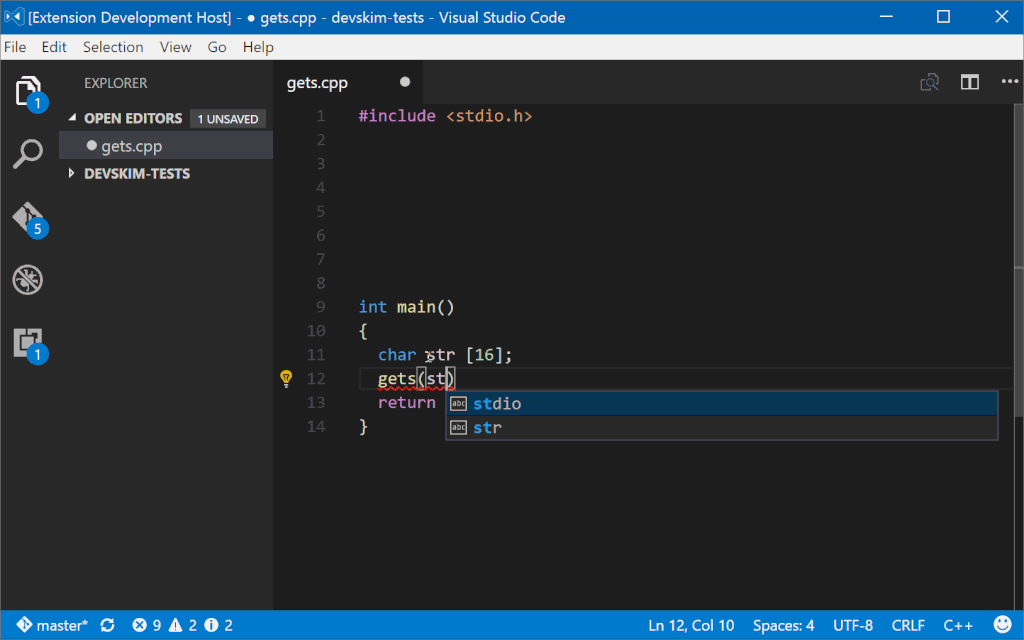1024x640 pixels.
Task: Expand the DEVSKIM-TESTS folder section
Action: pos(71,173)
